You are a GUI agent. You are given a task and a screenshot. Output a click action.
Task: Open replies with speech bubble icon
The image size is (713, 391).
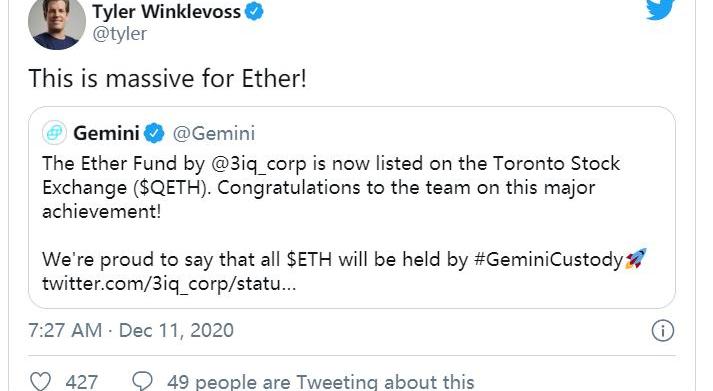pos(142,381)
